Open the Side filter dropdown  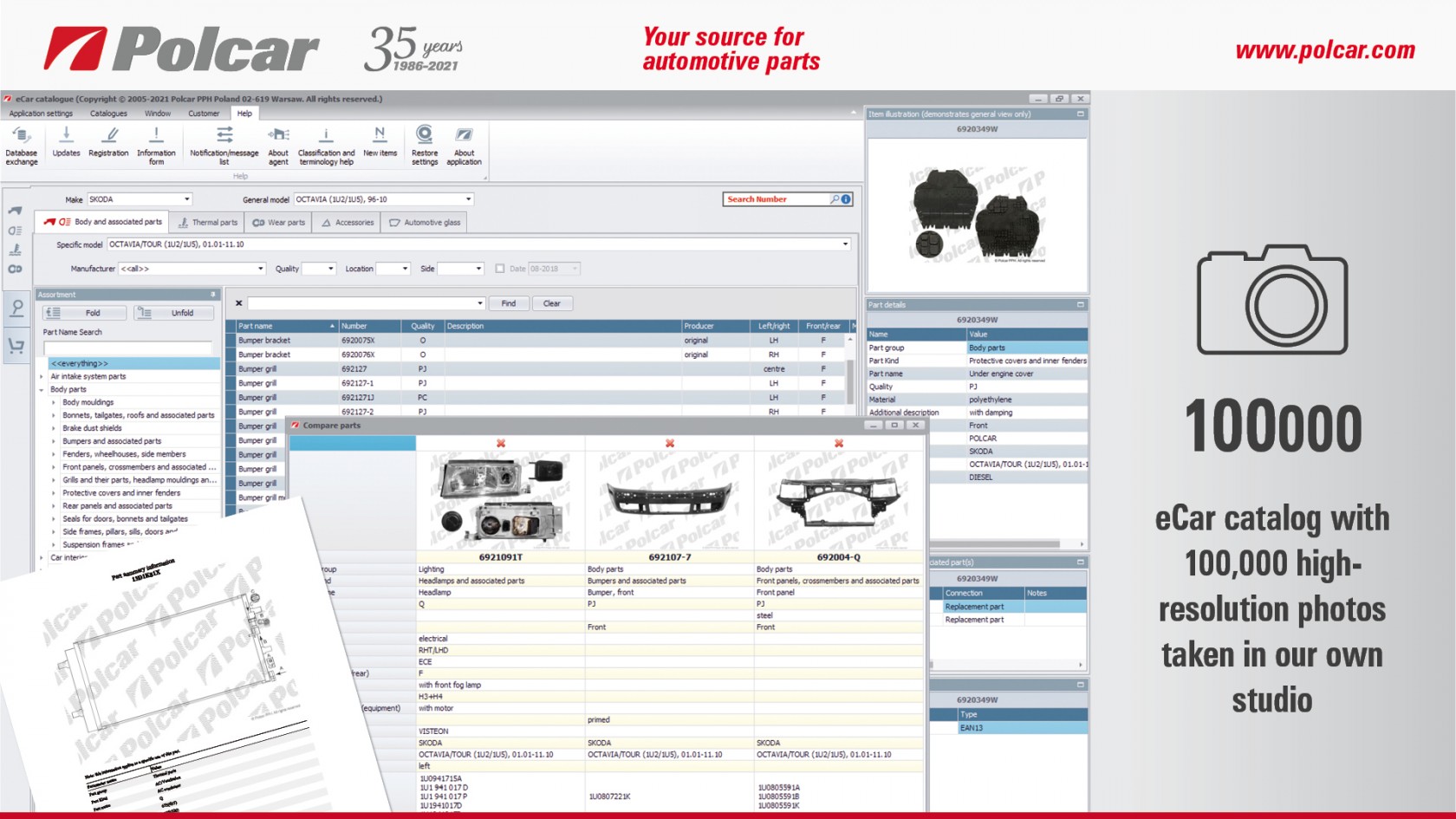(x=478, y=269)
